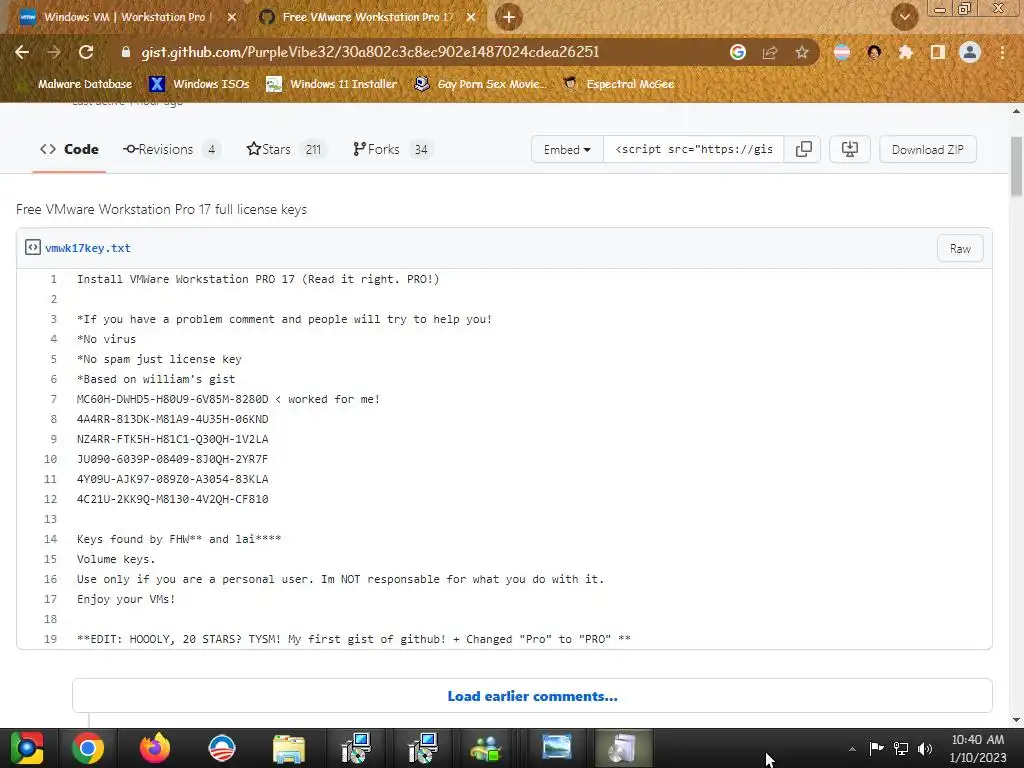
Task: Expand the tab search chevron
Action: (905, 17)
